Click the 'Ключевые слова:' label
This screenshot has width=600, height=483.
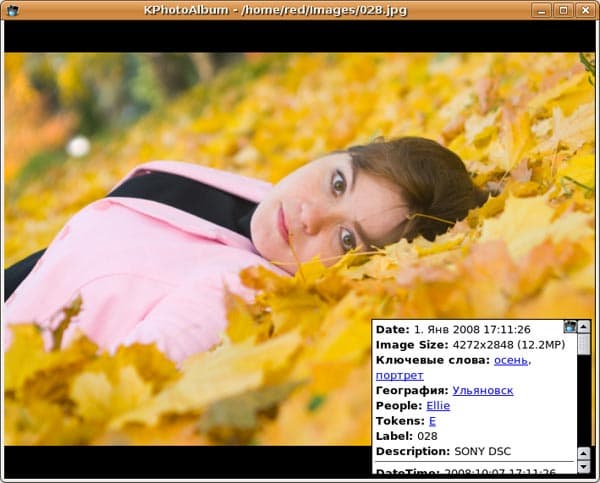coord(433,360)
